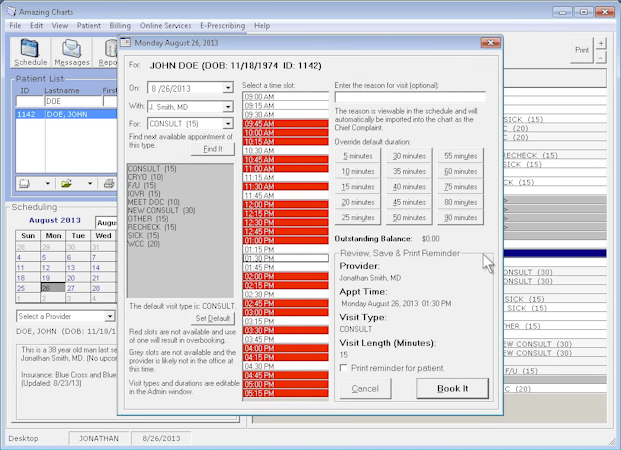Click the patient ID search field

(30, 101)
